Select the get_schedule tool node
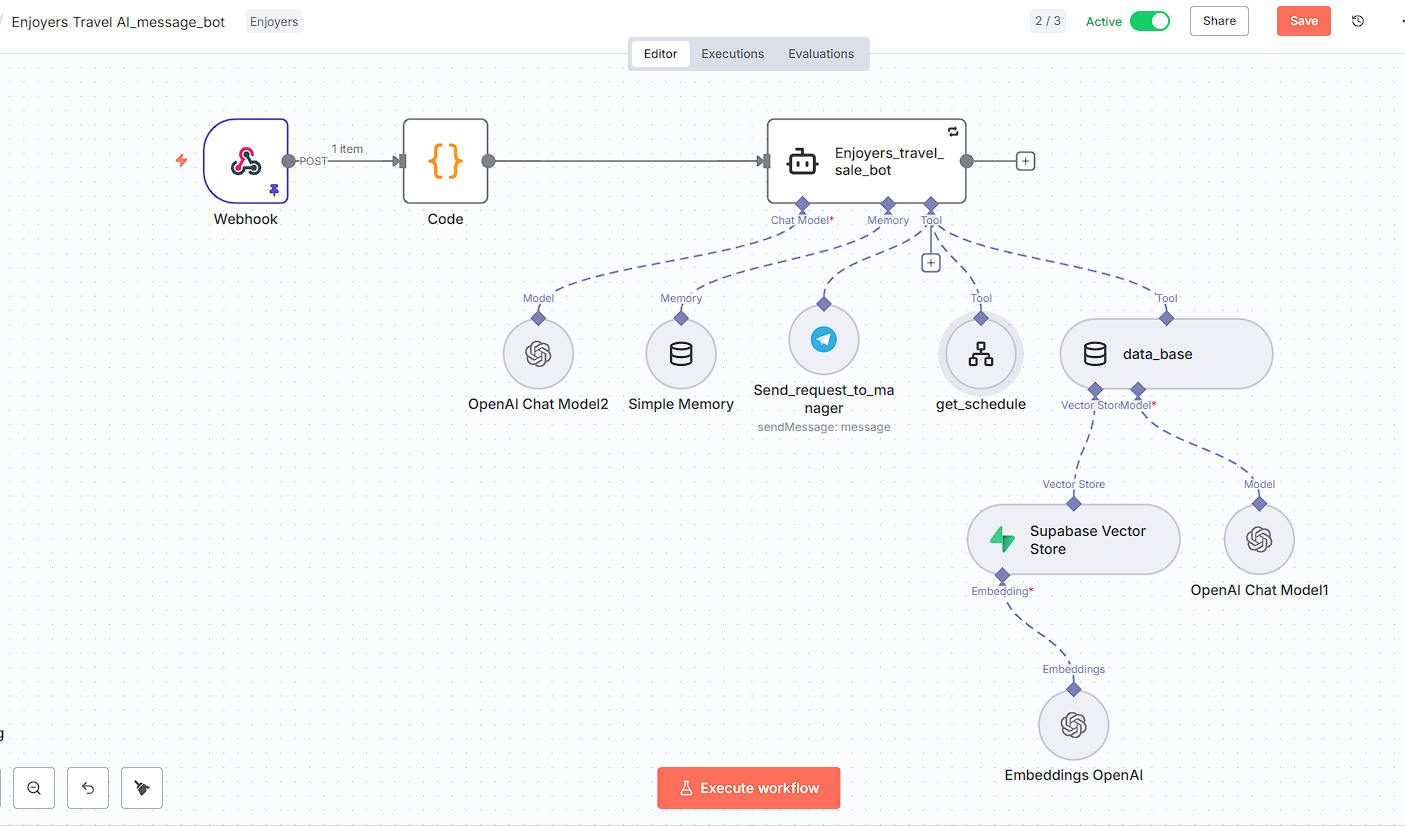Viewport: 1405px width, 827px height. [981, 354]
